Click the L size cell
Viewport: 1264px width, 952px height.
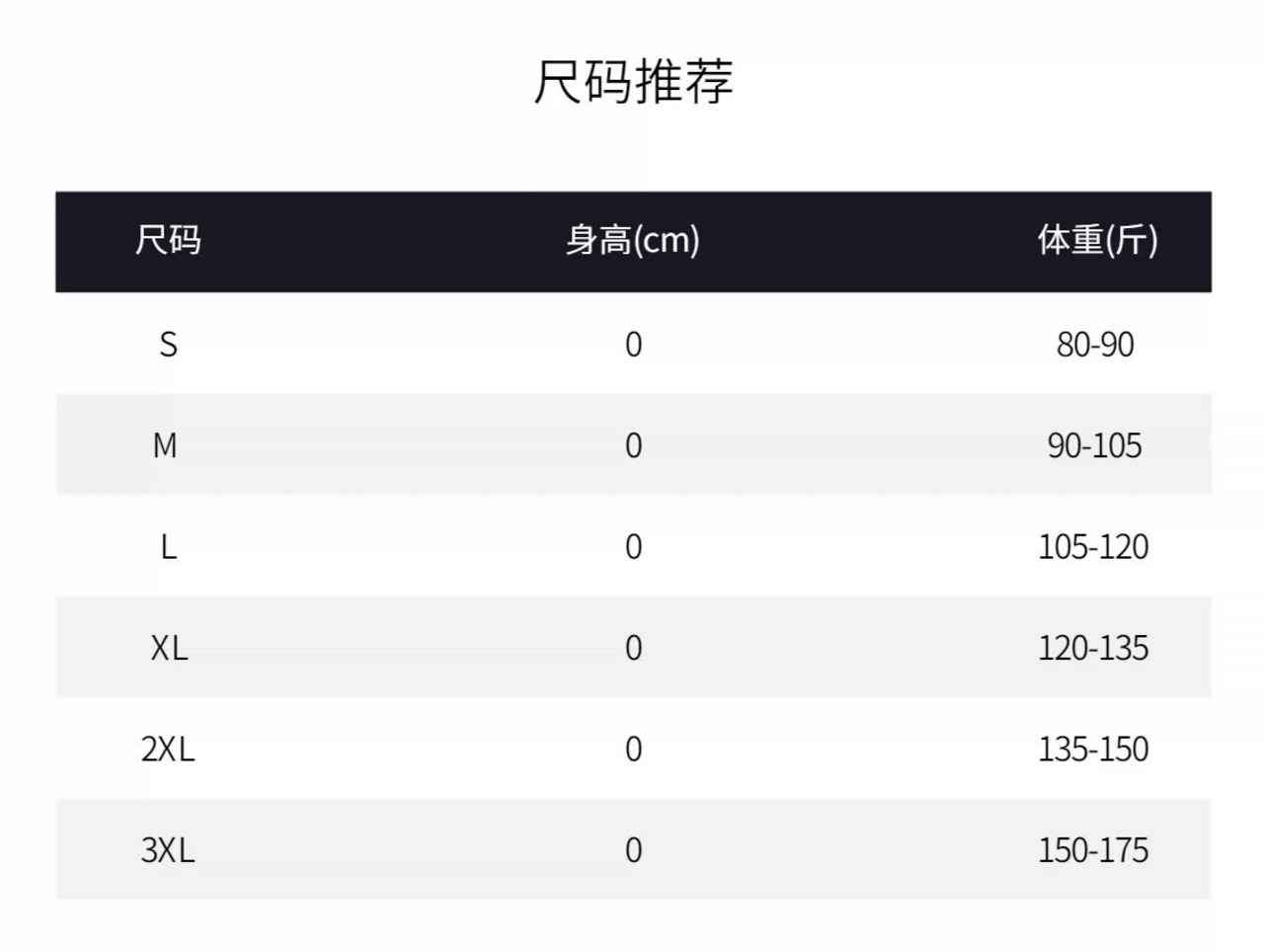(x=169, y=547)
